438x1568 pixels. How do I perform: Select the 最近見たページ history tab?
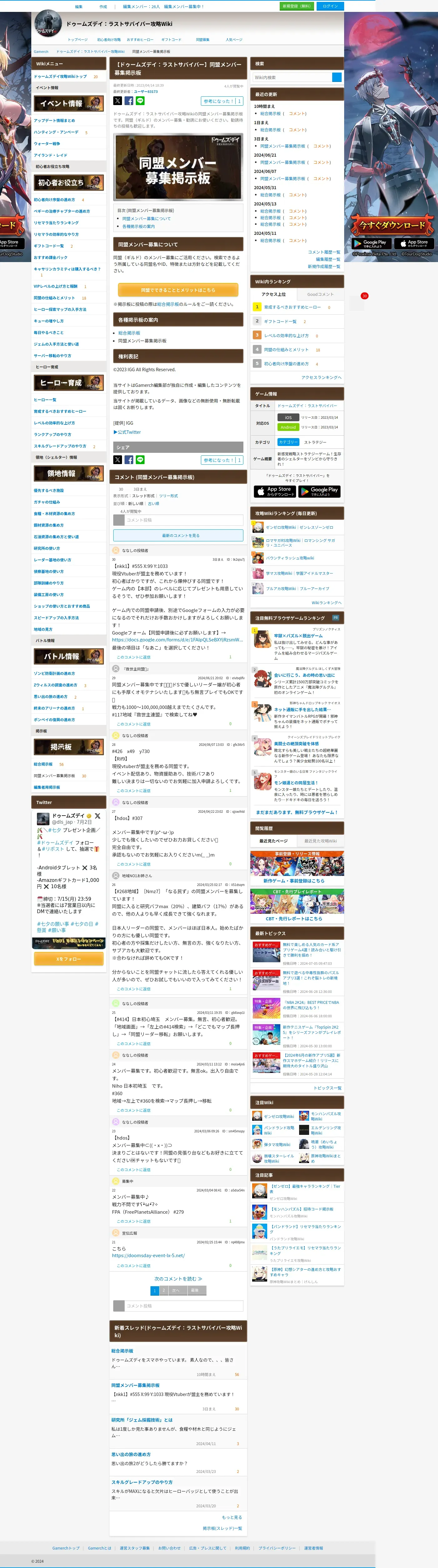[273, 841]
